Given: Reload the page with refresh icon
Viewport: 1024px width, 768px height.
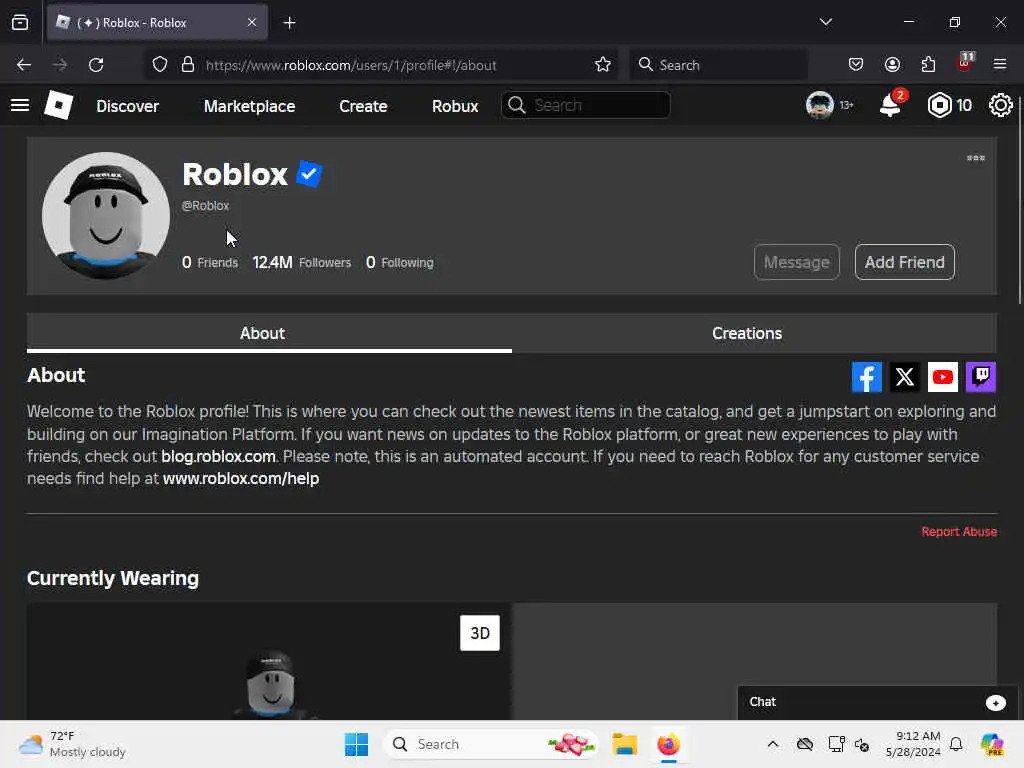Looking at the screenshot, I should coord(96,65).
